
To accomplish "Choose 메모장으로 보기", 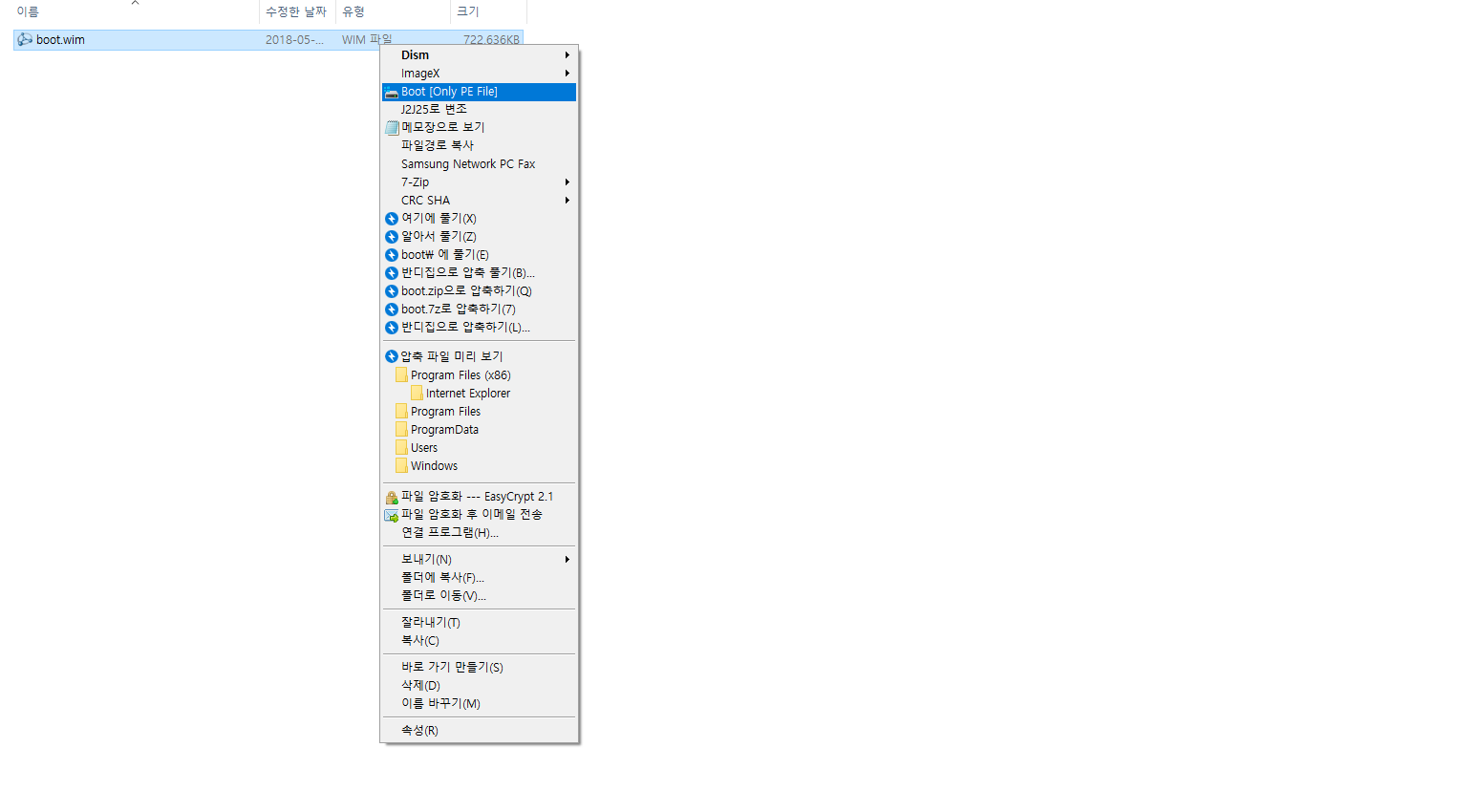I will 479,128.
